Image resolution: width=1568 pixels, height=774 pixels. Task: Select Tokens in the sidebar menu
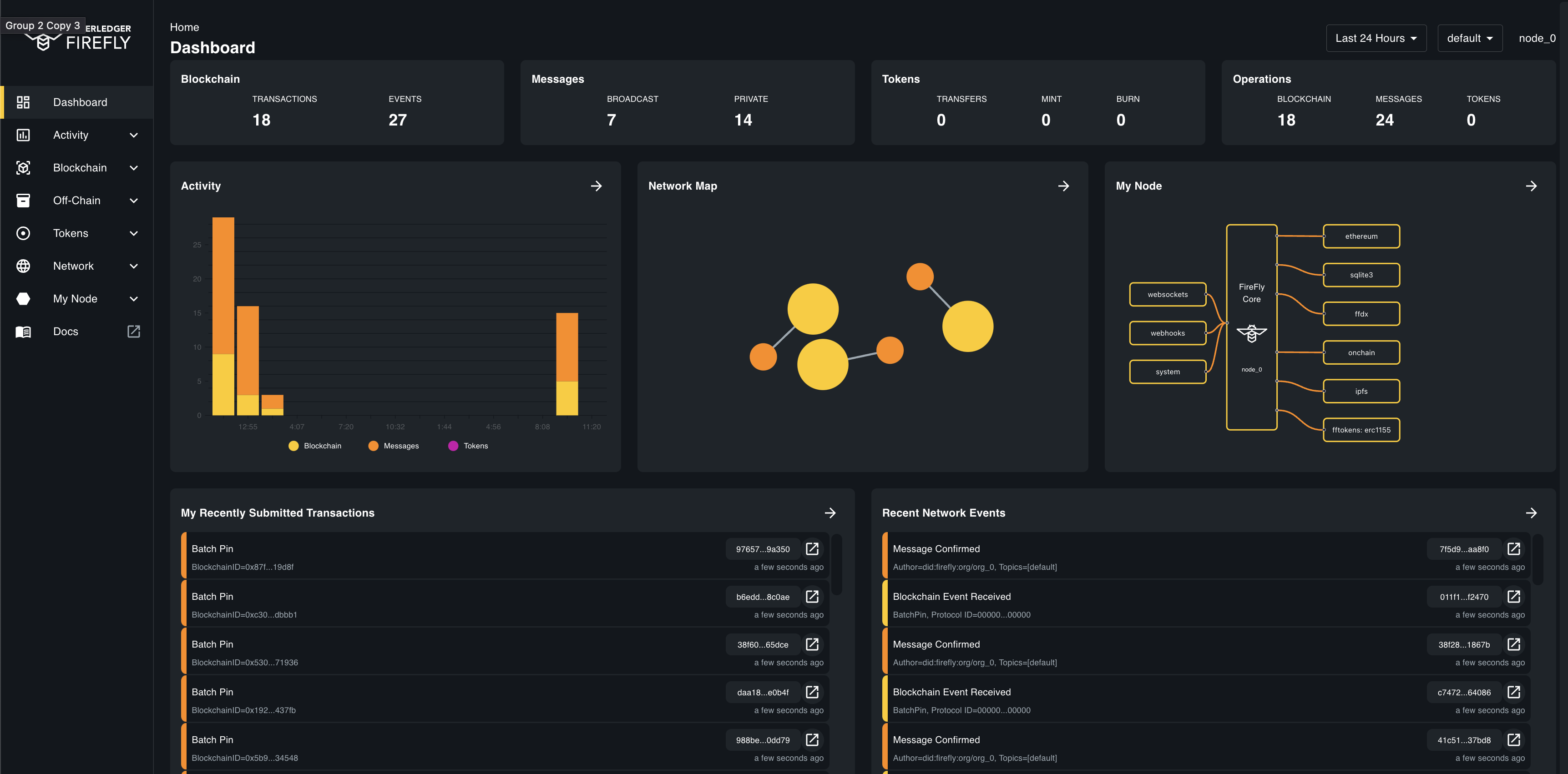[x=71, y=233]
